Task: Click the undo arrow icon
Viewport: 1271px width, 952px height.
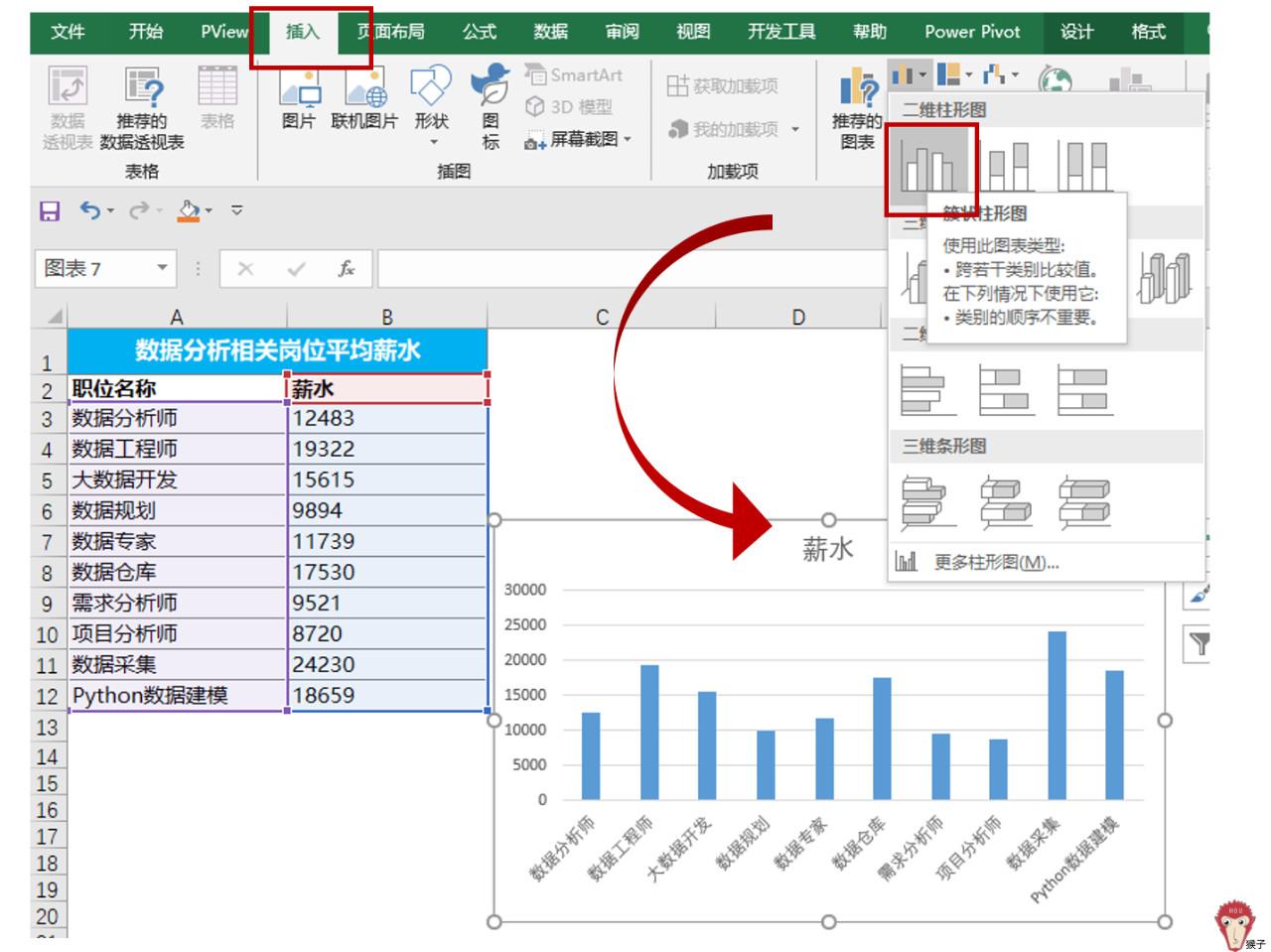Action: (x=90, y=210)
